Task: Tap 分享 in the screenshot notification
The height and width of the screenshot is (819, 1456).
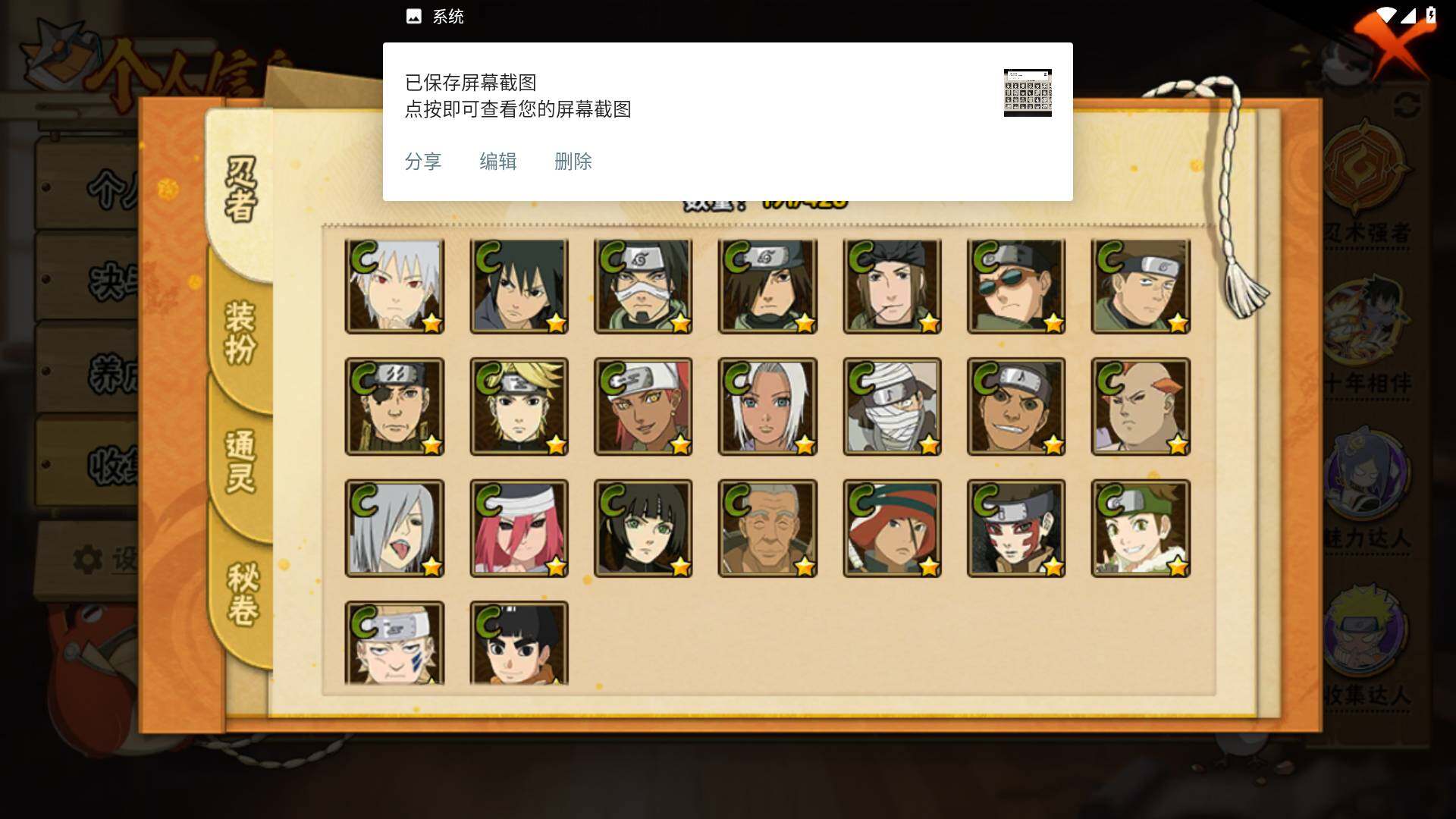Action: tap(423, 162)
